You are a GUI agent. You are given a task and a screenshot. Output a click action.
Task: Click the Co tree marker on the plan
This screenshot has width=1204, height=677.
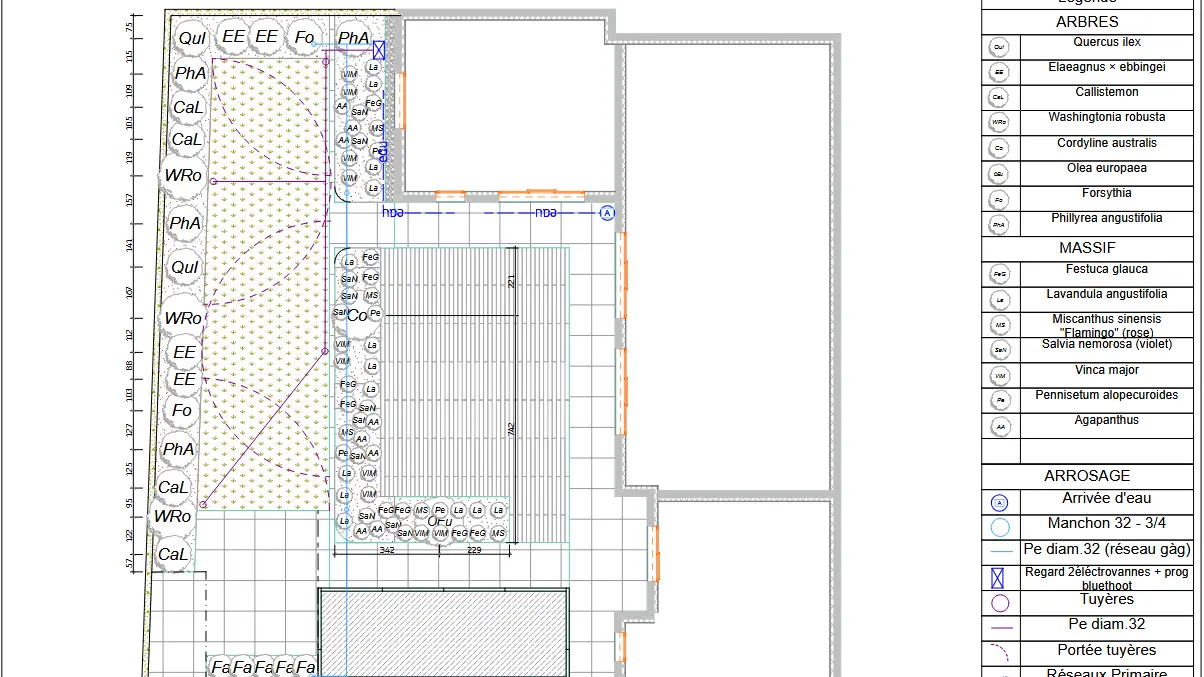tap(357, 315)
